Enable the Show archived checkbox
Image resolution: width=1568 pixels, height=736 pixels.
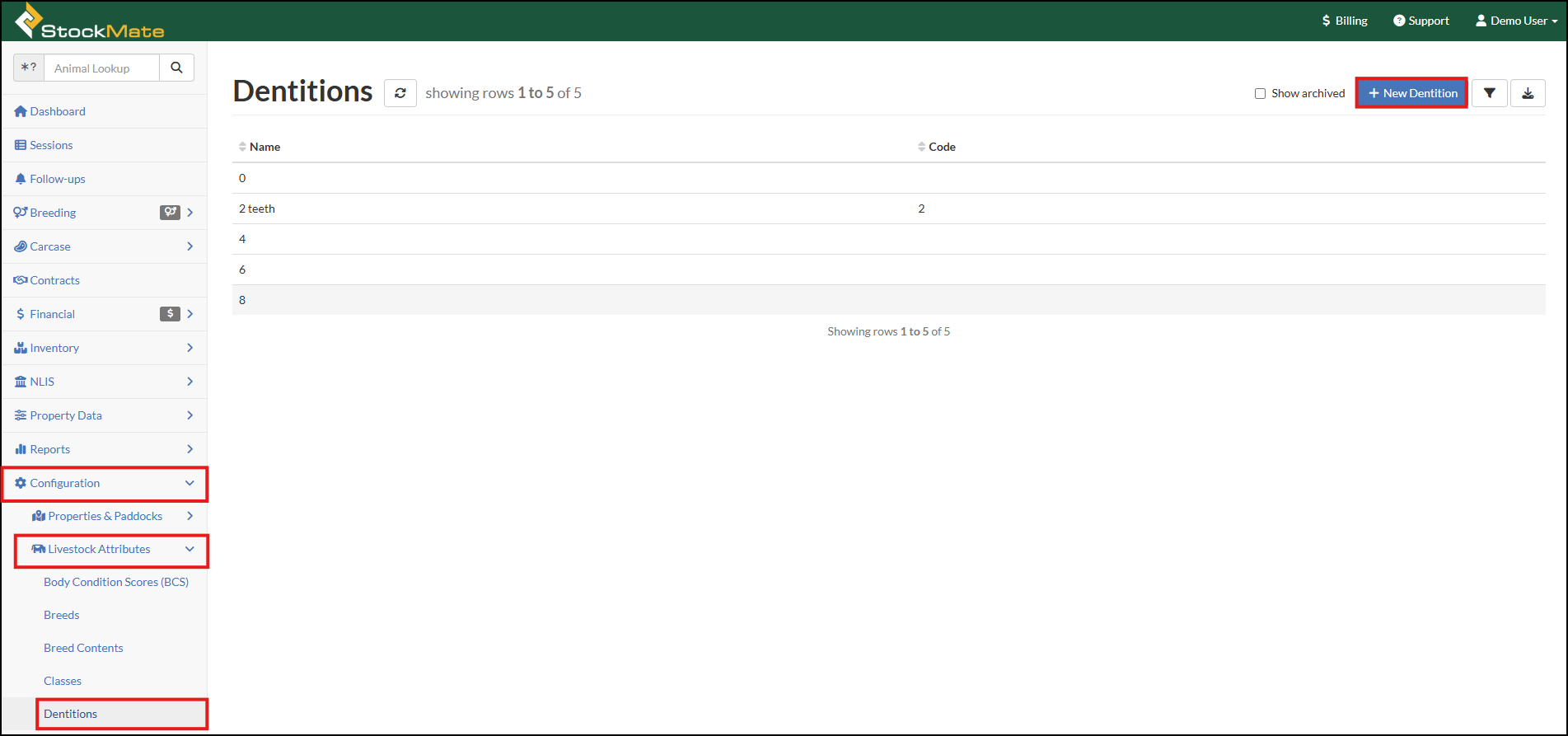pyautogui.click(x=1260, y=94)
